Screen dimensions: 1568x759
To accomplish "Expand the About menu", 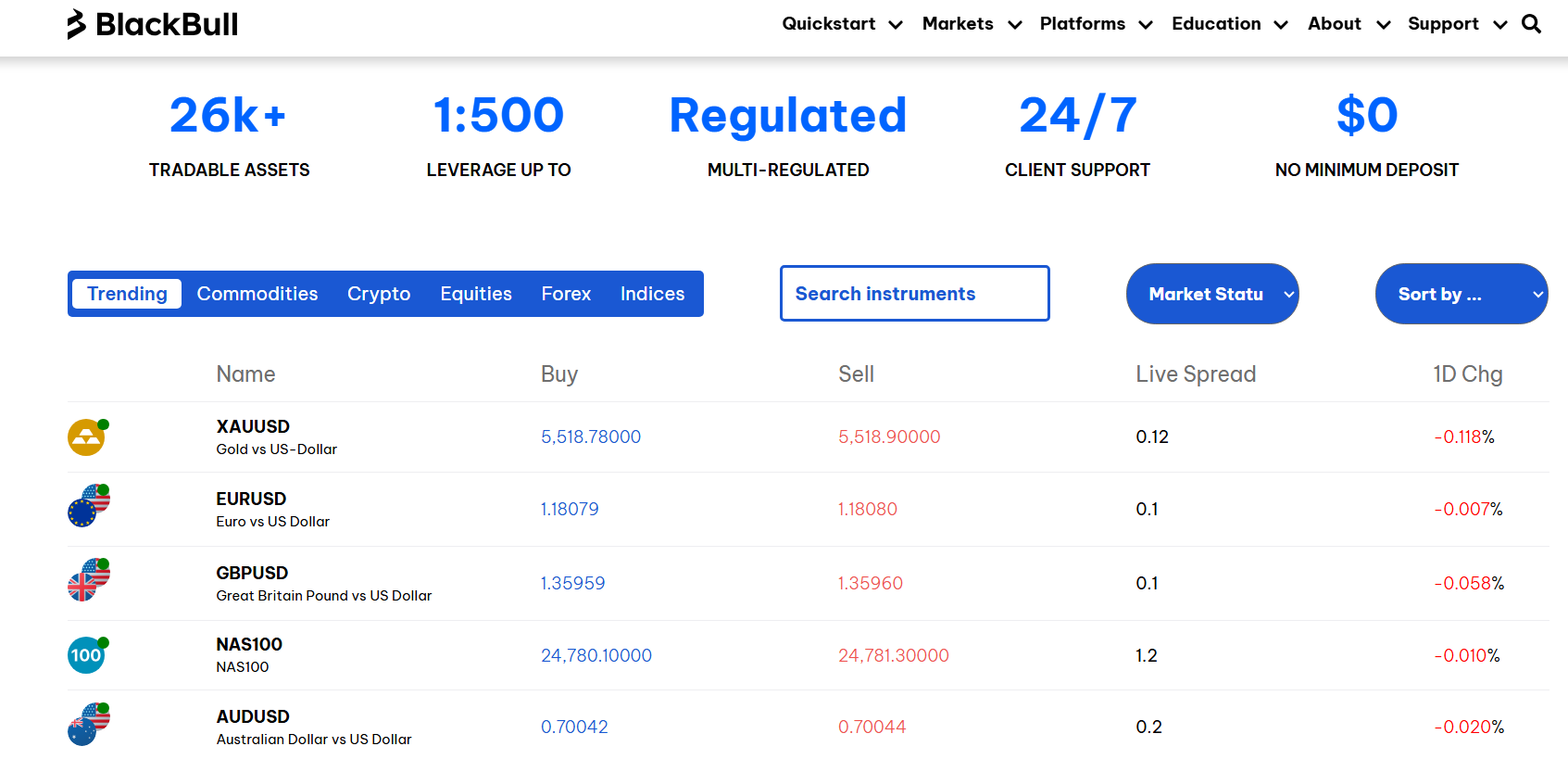I will [1348, 24].
